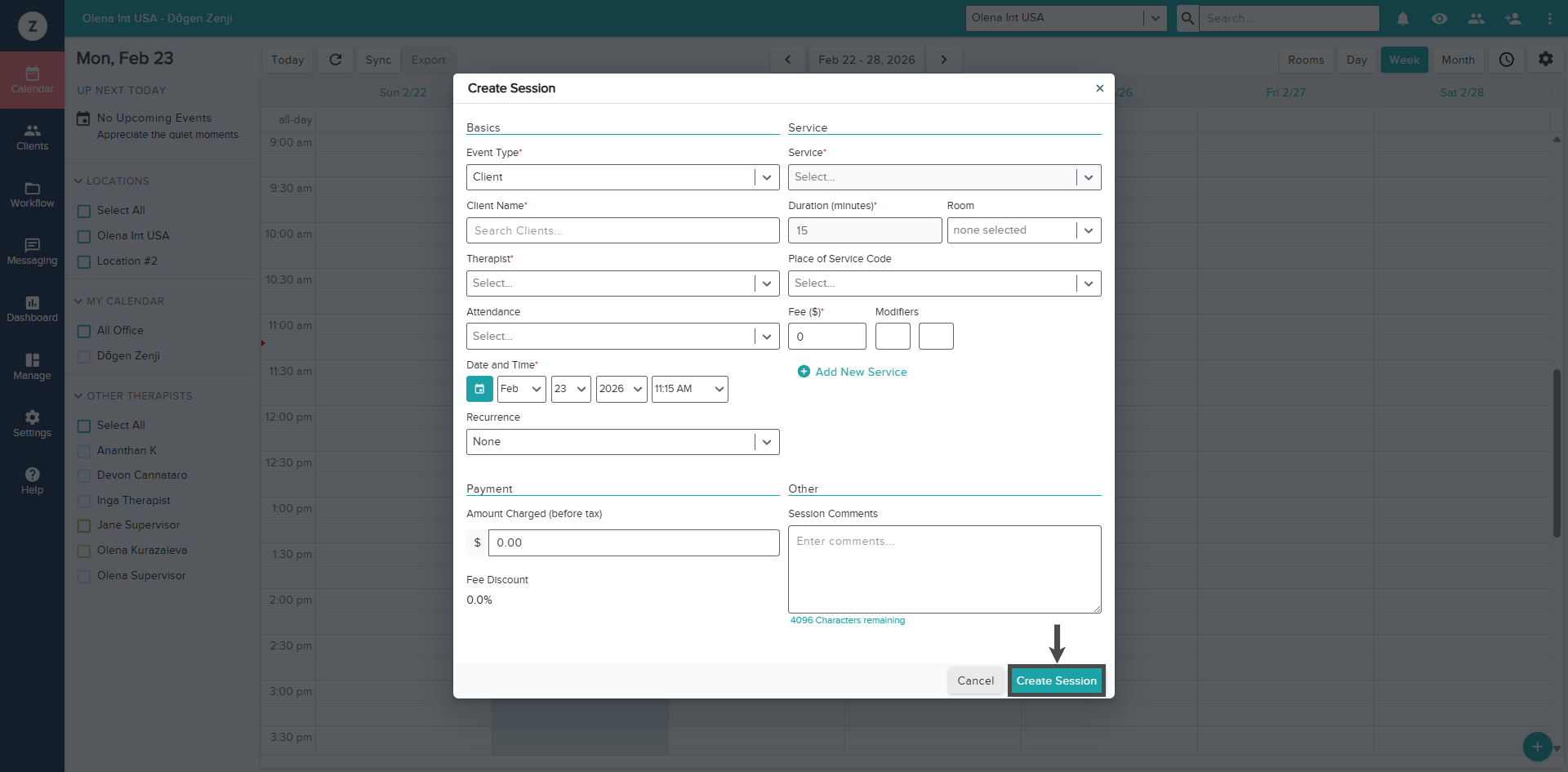
Task: Click the Search Clients input field
Action: 622,230
